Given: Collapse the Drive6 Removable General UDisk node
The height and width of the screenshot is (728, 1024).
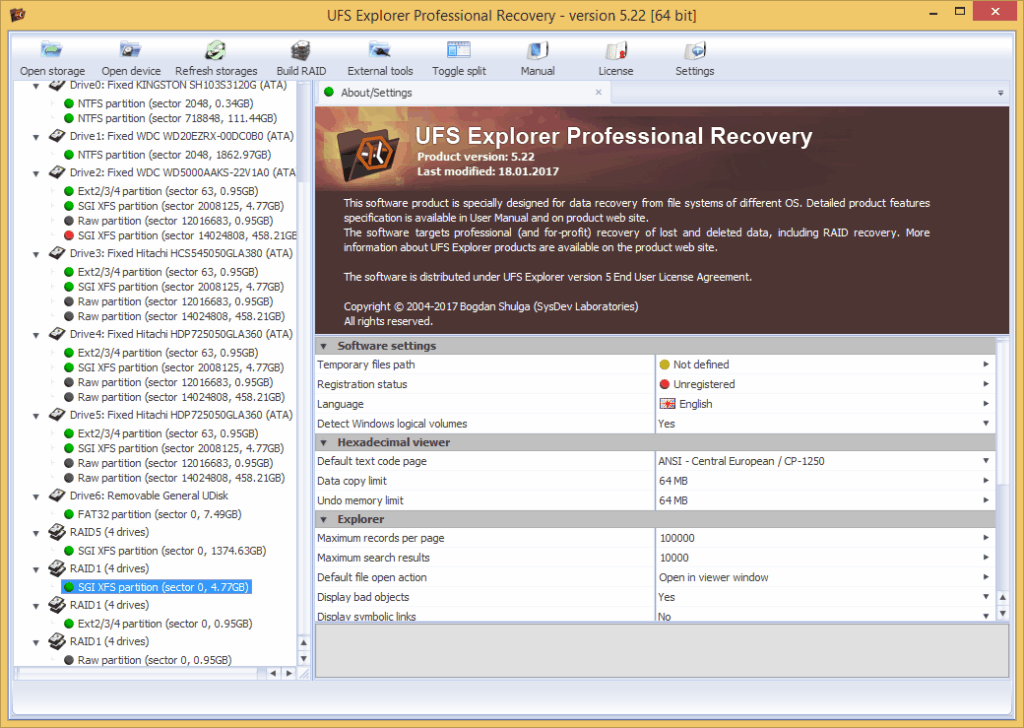Looking at the screenshot, I should tap(36, 497).
